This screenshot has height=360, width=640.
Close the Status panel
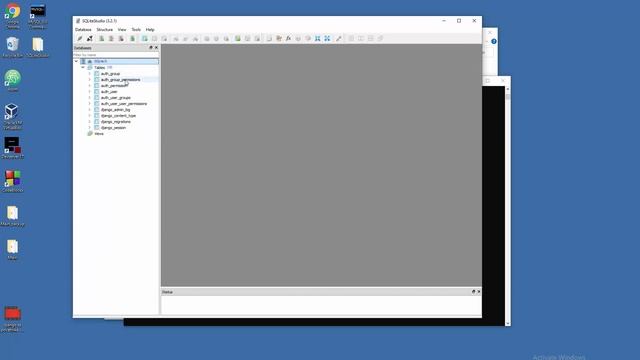tap(479, 292)
